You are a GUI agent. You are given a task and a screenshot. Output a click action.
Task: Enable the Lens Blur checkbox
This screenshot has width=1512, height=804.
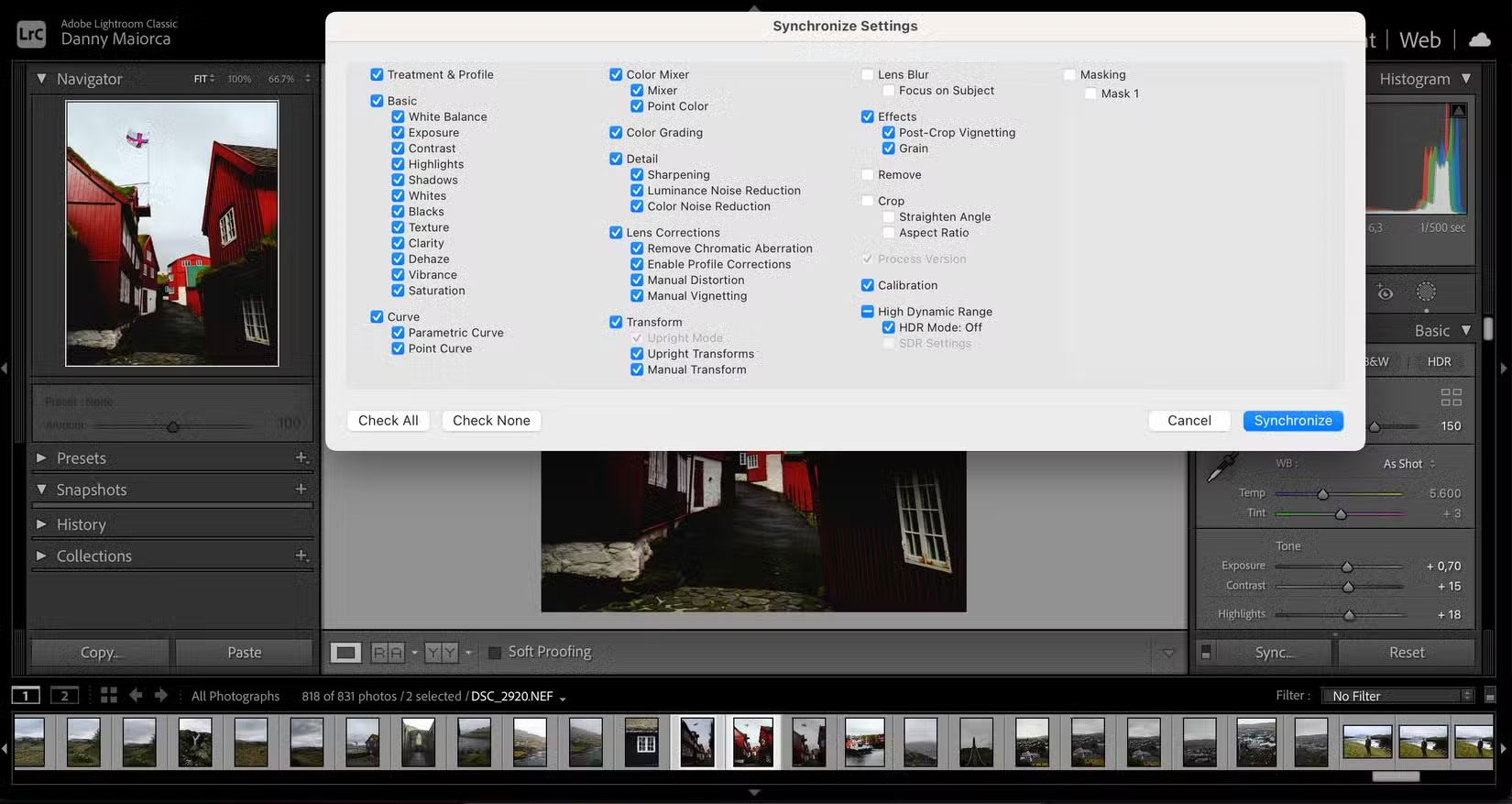[x=868, y=75]
